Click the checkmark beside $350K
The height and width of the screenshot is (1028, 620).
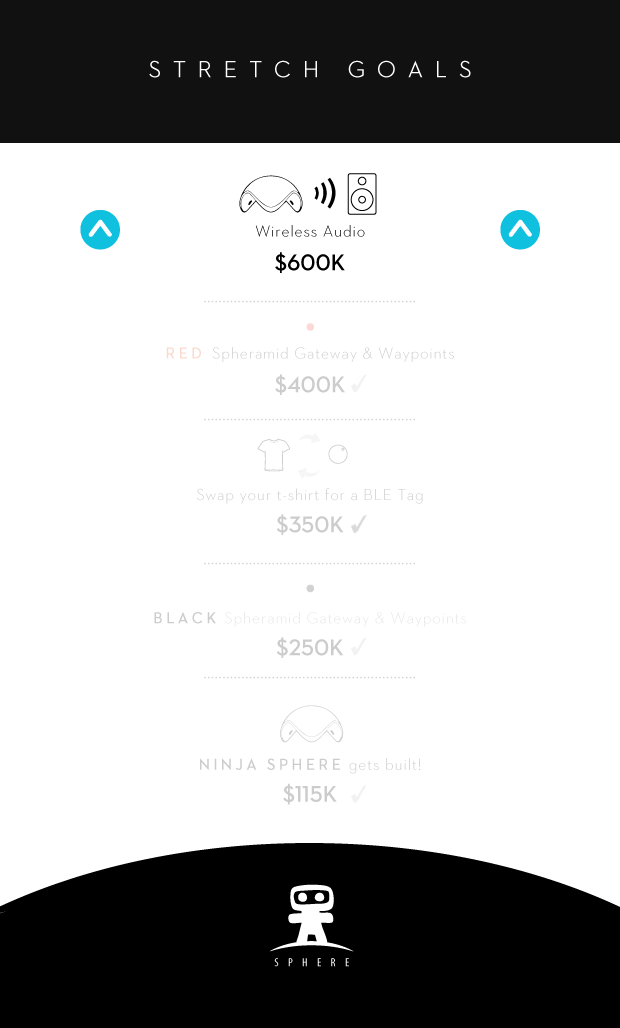point(358,524)
